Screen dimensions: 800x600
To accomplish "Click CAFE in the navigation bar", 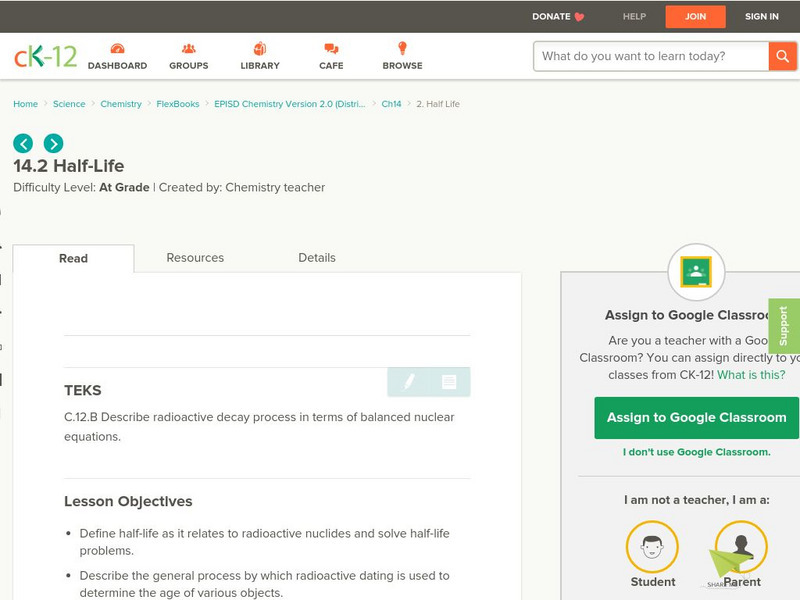I will tap(331, 66).
